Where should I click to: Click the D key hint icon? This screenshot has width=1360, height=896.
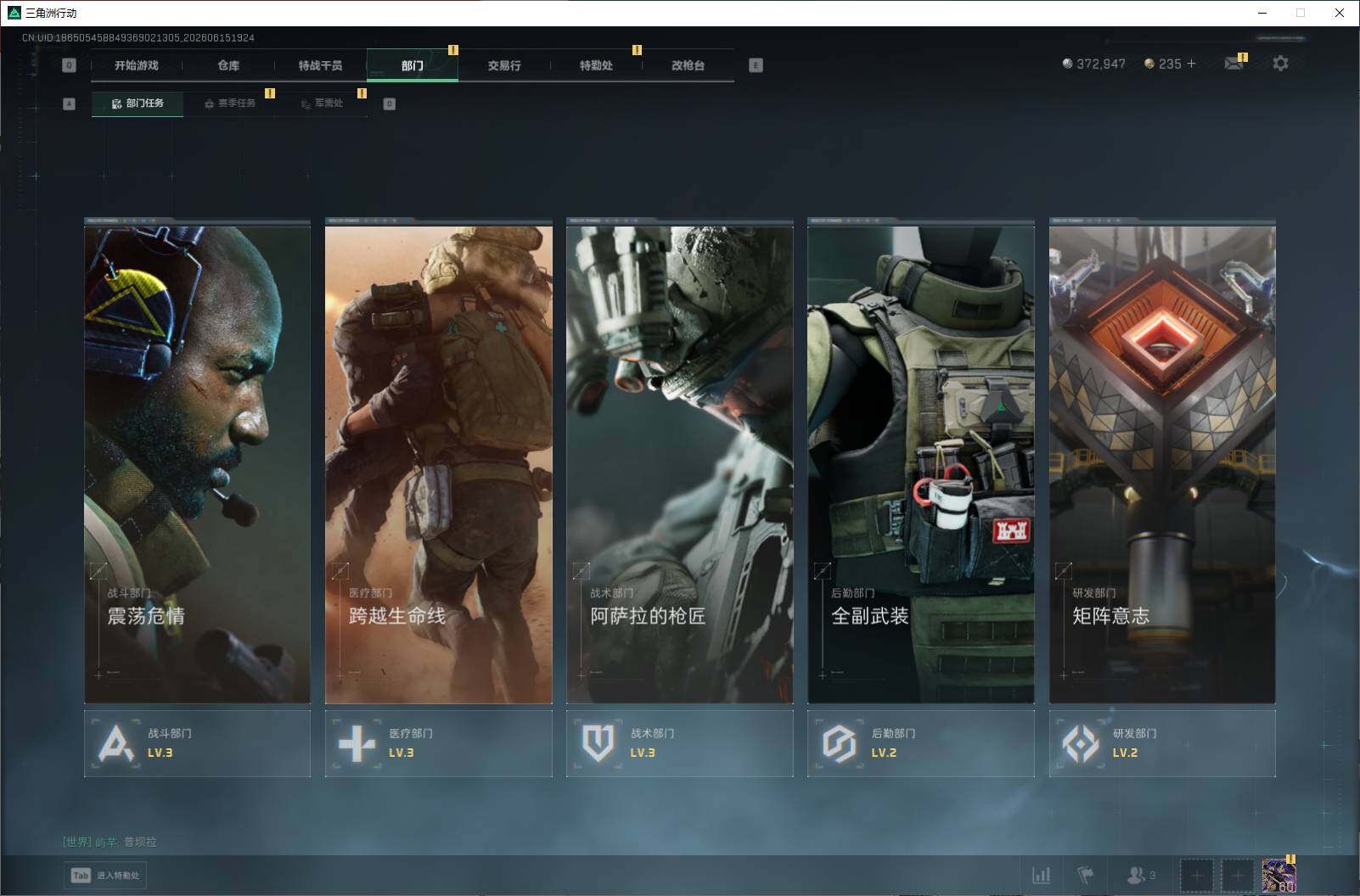click(390, 104)
